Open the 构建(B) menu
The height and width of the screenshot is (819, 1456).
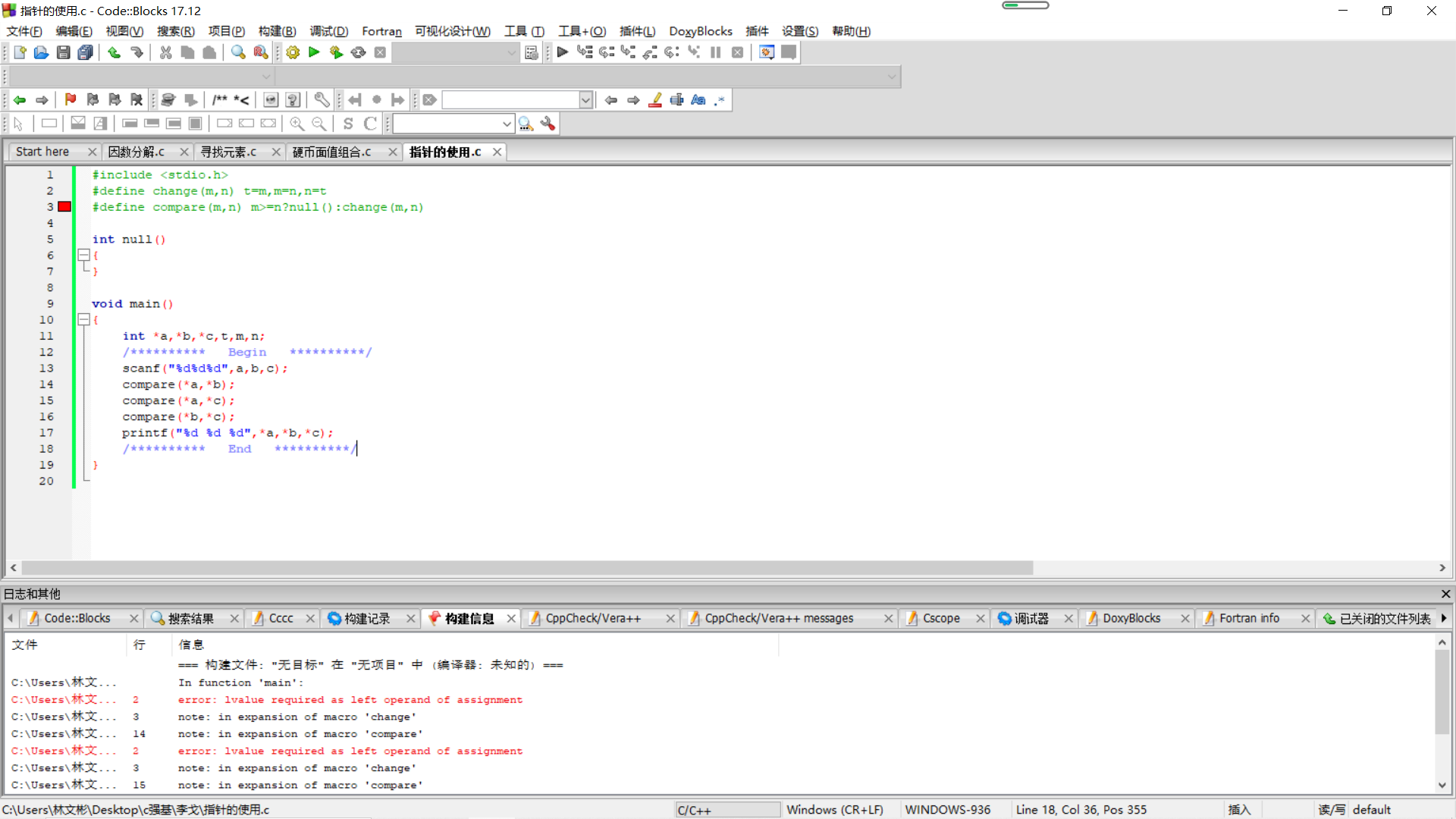277,31
